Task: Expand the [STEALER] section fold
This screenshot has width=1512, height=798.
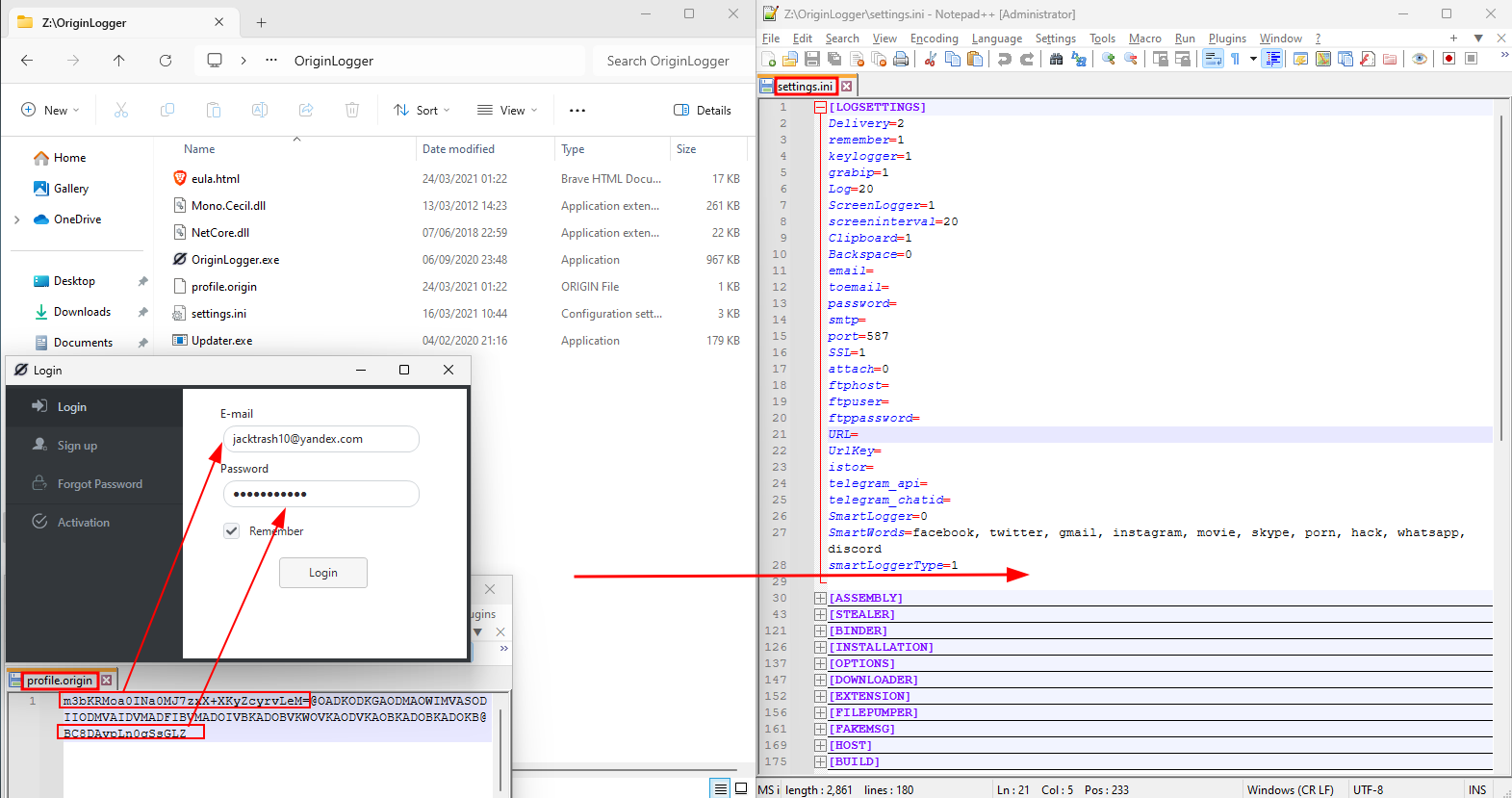Action: click(820, 614)
